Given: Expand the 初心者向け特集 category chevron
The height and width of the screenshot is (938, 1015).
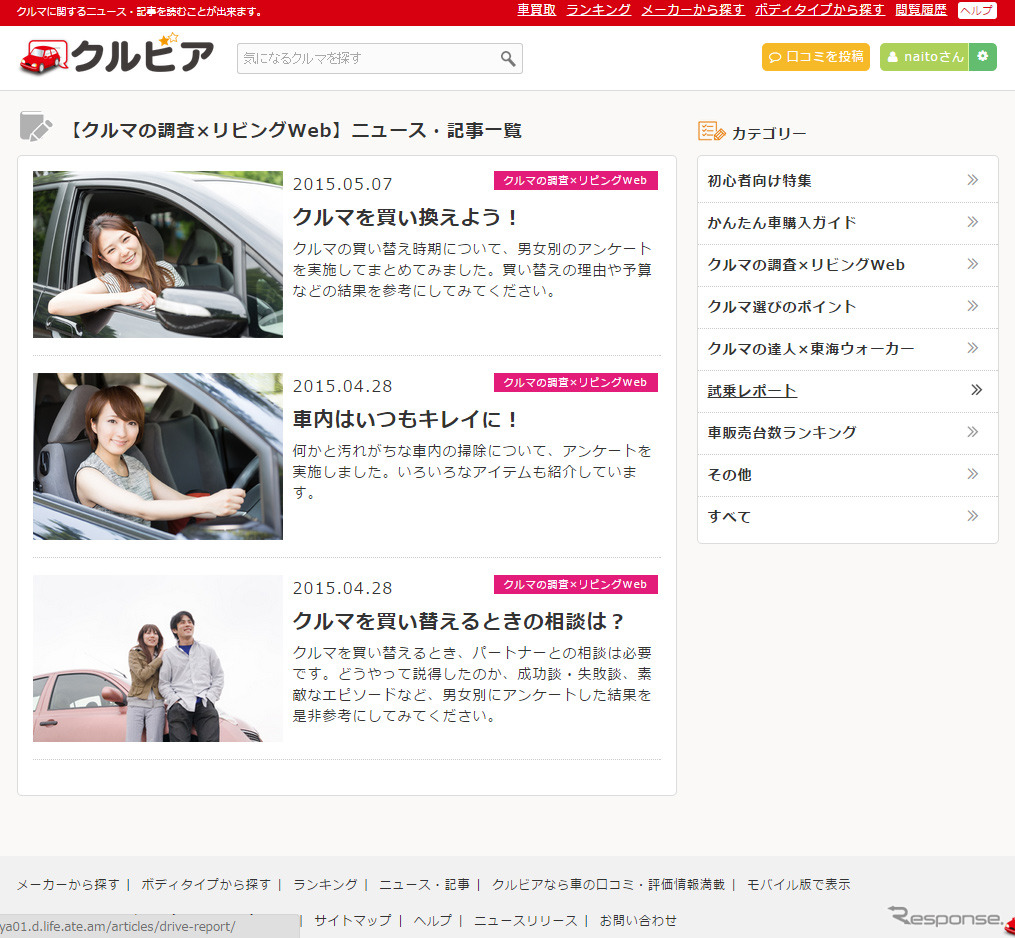Looking at the screenshot, I should [x=971, y=180].
